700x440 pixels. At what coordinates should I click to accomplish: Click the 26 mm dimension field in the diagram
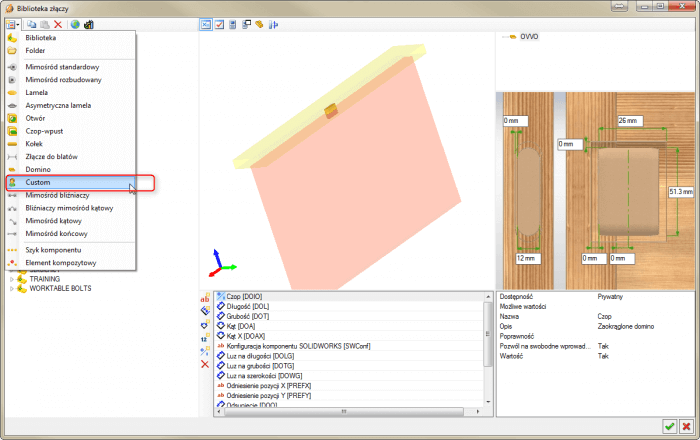(x=630, y=120)
